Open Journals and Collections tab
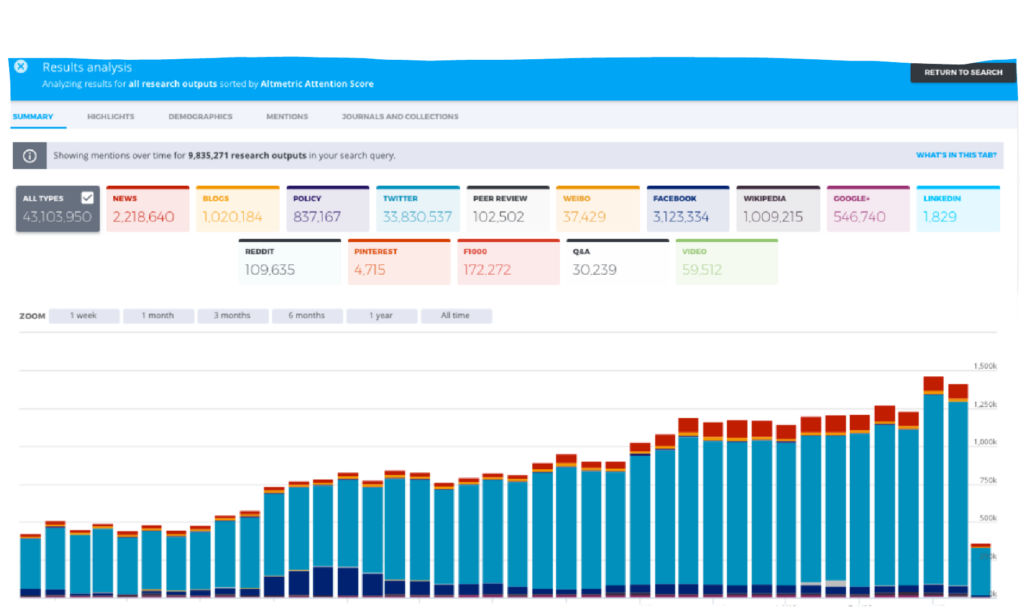Image resolution: width=1024 pixels, height=611 pixels. pos(400,117)
